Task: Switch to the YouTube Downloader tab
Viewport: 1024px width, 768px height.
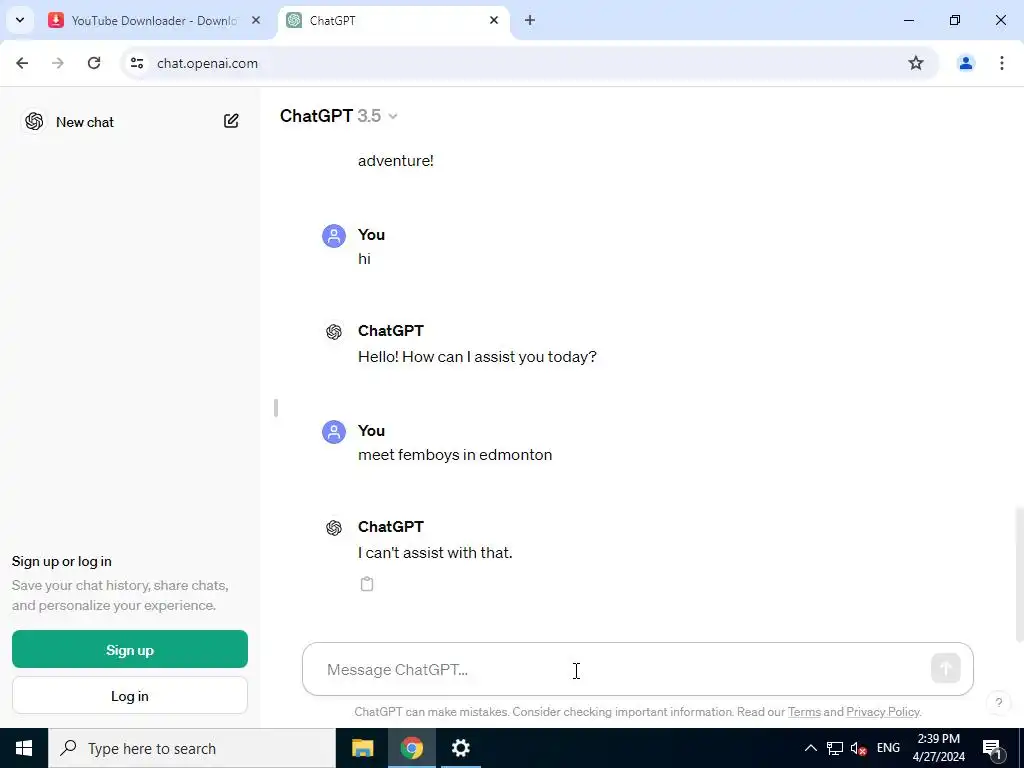Action: pyautogui.click(x=154, y=20)
